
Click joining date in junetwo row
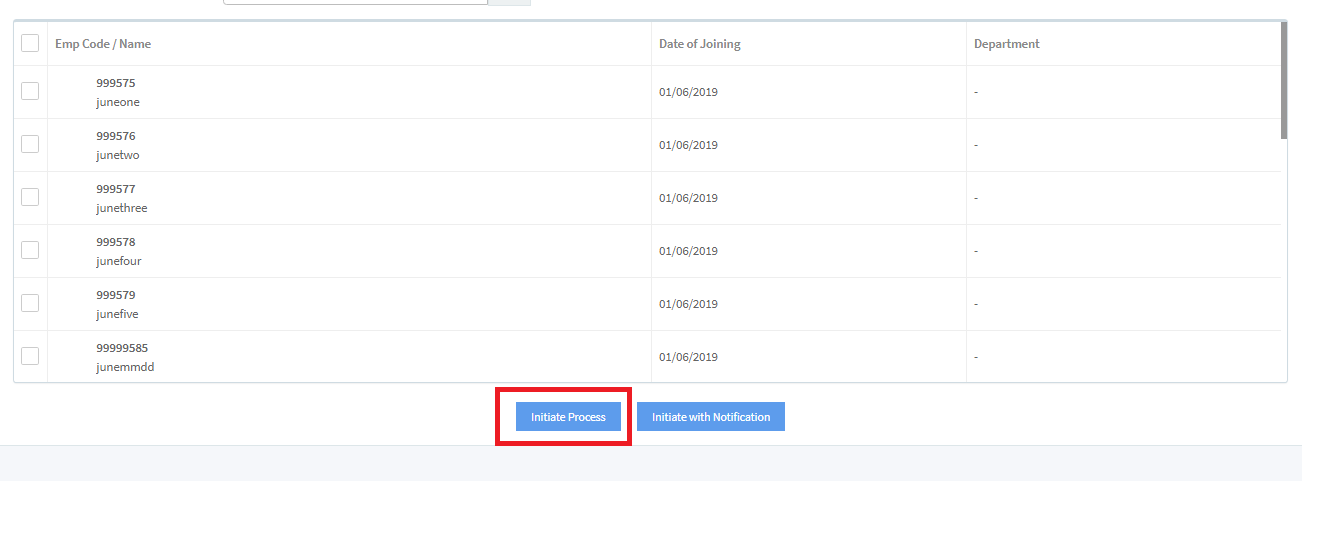pos(688,145)
